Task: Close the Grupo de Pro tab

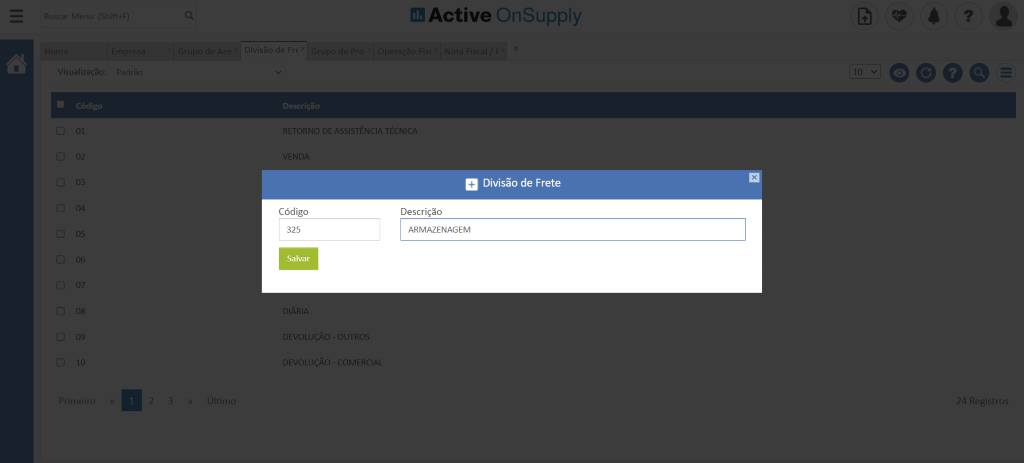Action: (369, 50)
